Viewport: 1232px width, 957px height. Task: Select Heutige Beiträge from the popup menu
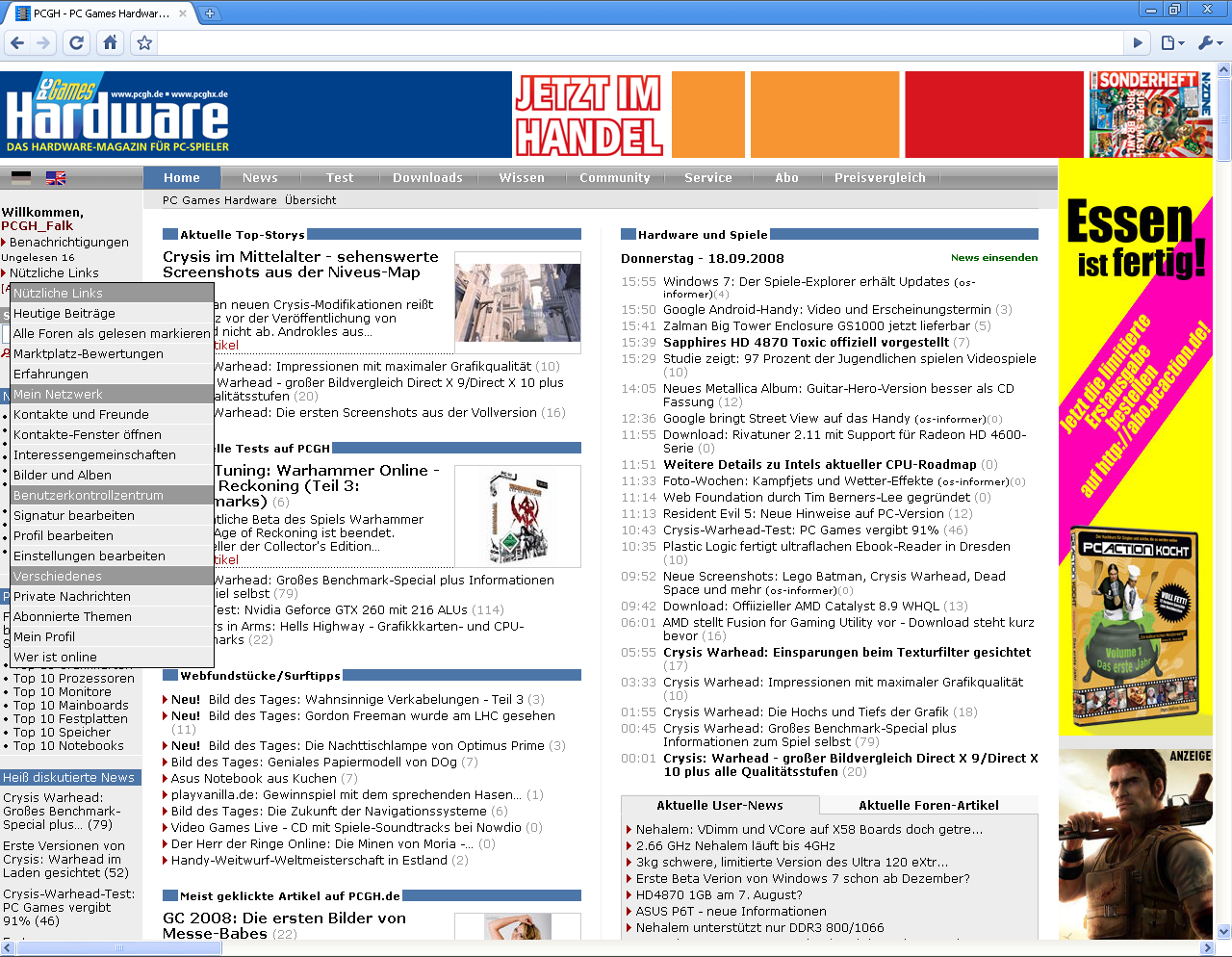tap(112, 314)
